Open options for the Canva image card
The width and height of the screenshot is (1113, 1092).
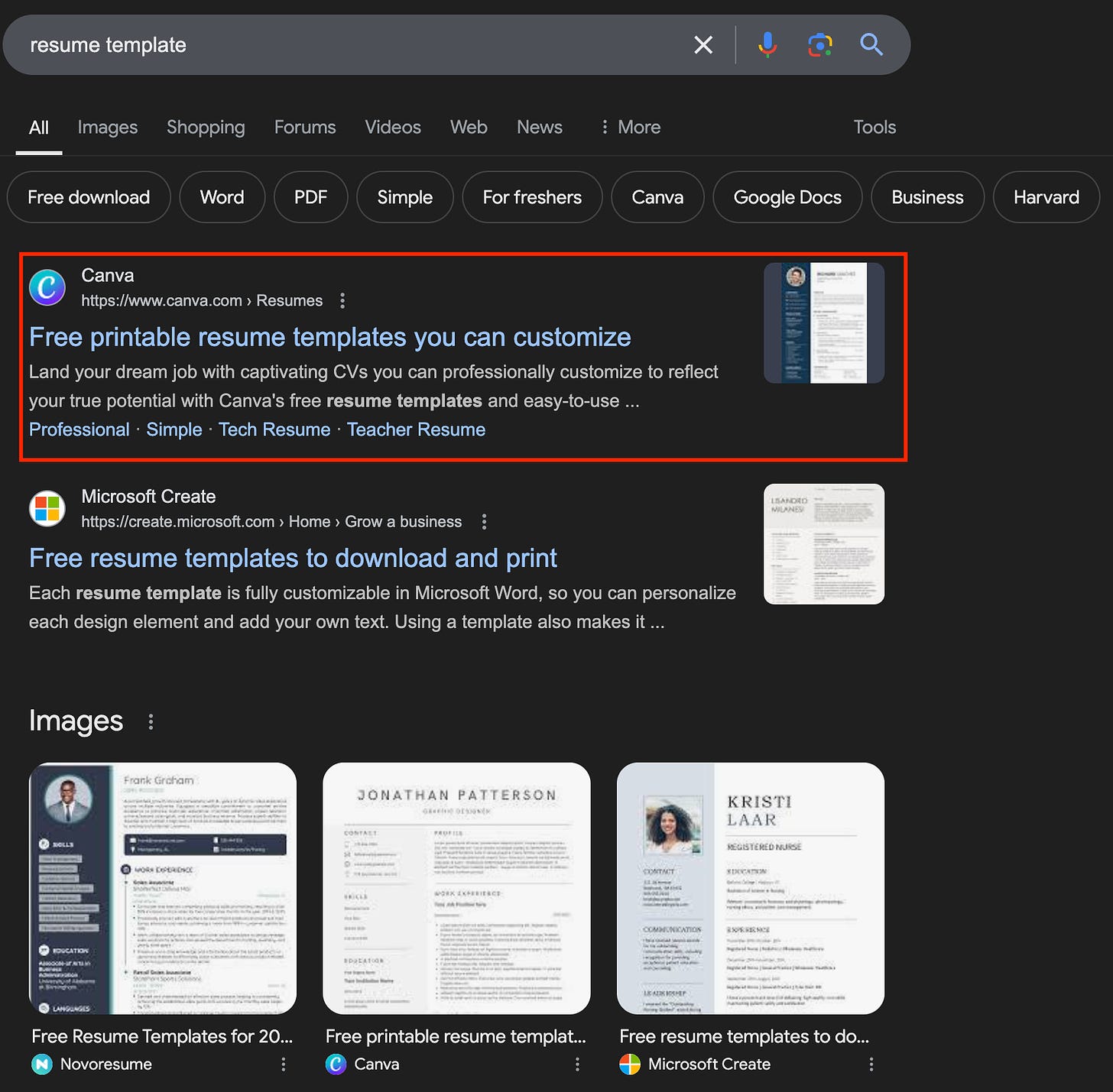[x=577, y=1064]
